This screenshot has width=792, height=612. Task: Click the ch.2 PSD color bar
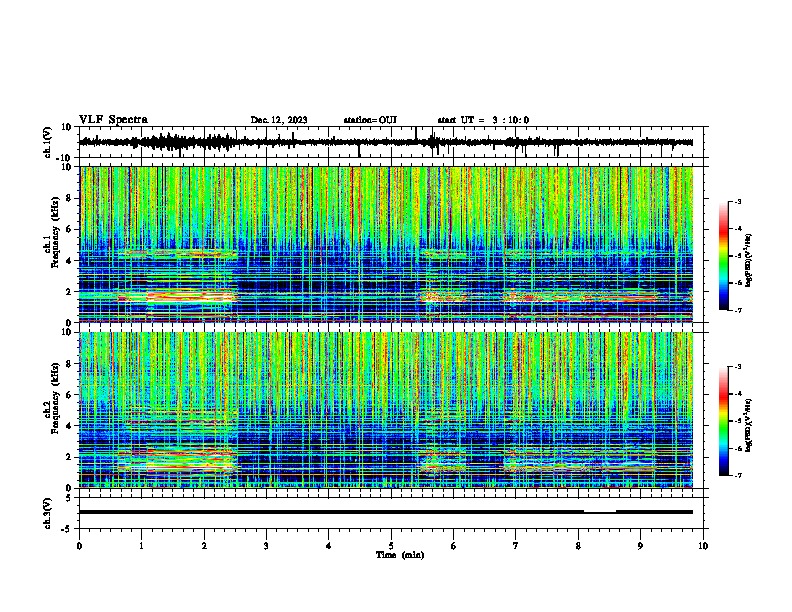pyautogui.click(x=724, y=421)
